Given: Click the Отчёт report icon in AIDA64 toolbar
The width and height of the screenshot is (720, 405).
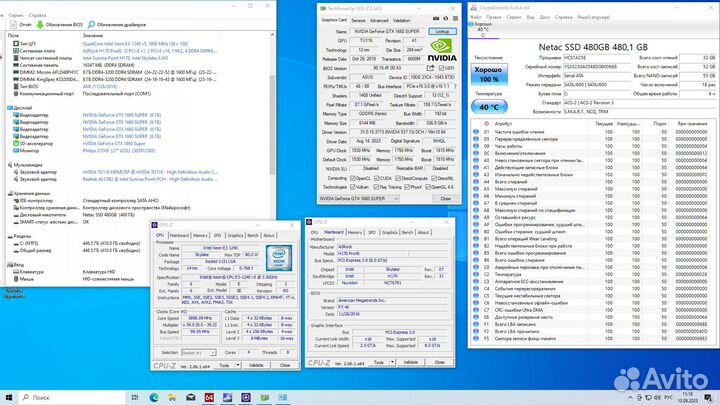Looking at the screenshot, I should pyautogui.click(x=13, y=24).
